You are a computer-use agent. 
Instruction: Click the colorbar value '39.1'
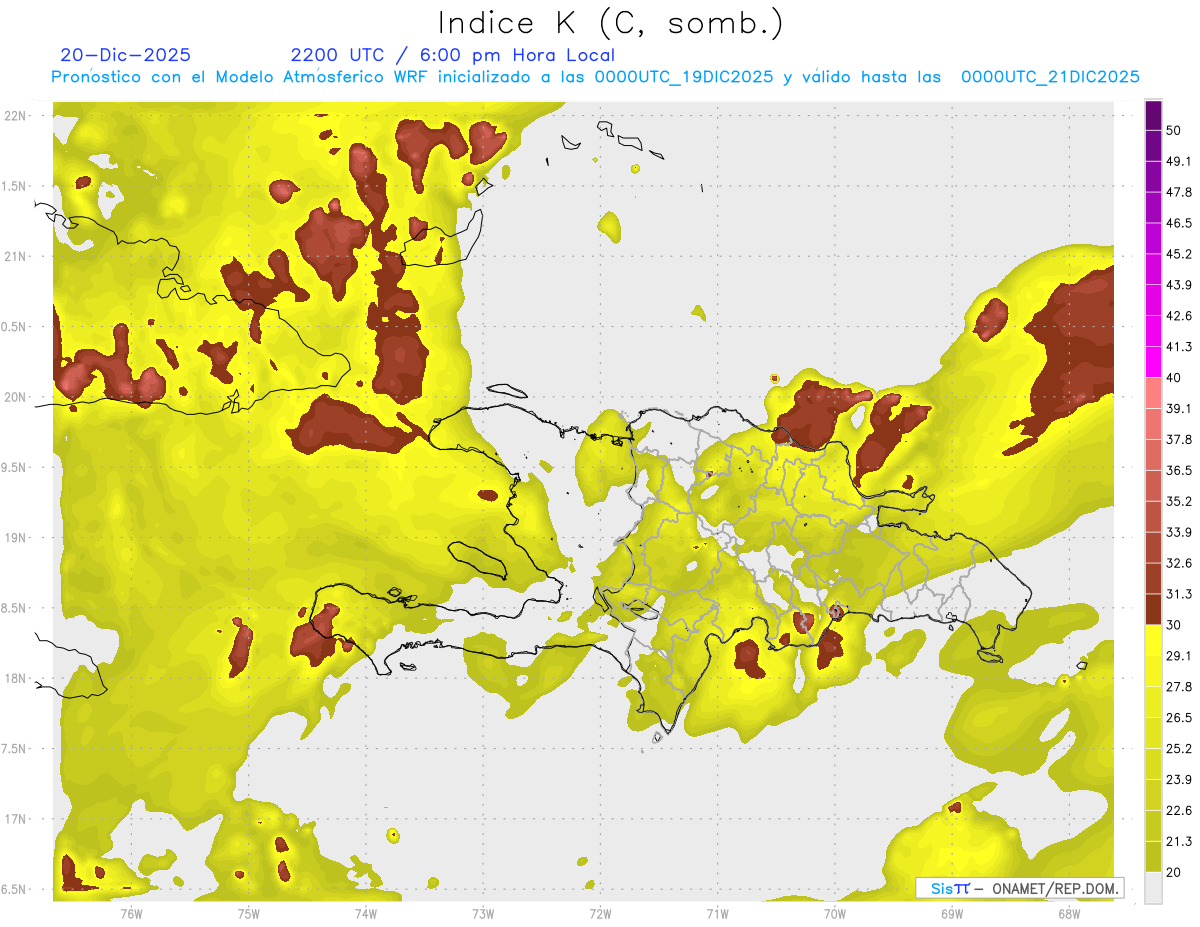(x=1179, y=408)
